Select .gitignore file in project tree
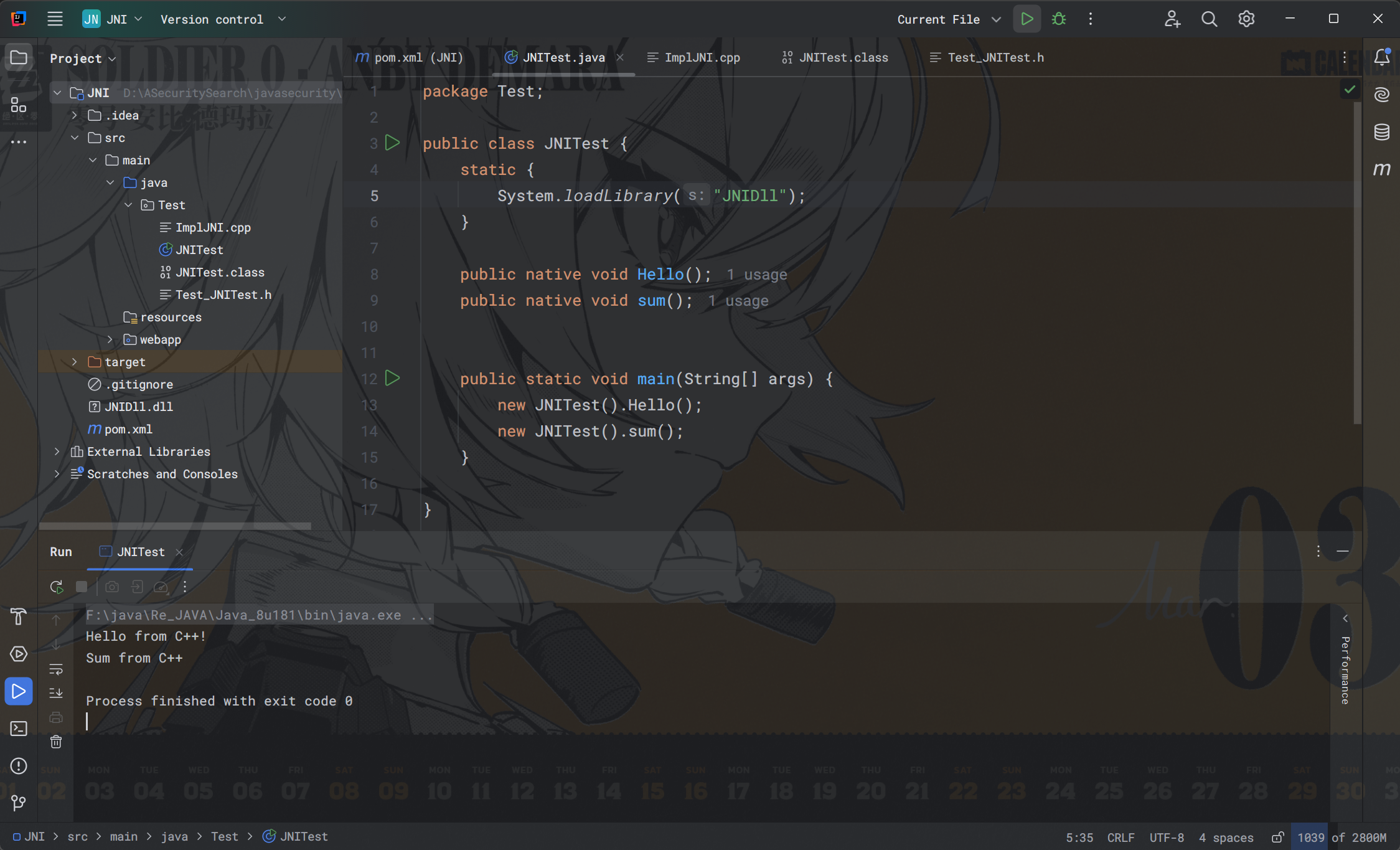The image size is (1400, 850). [139, 385]
